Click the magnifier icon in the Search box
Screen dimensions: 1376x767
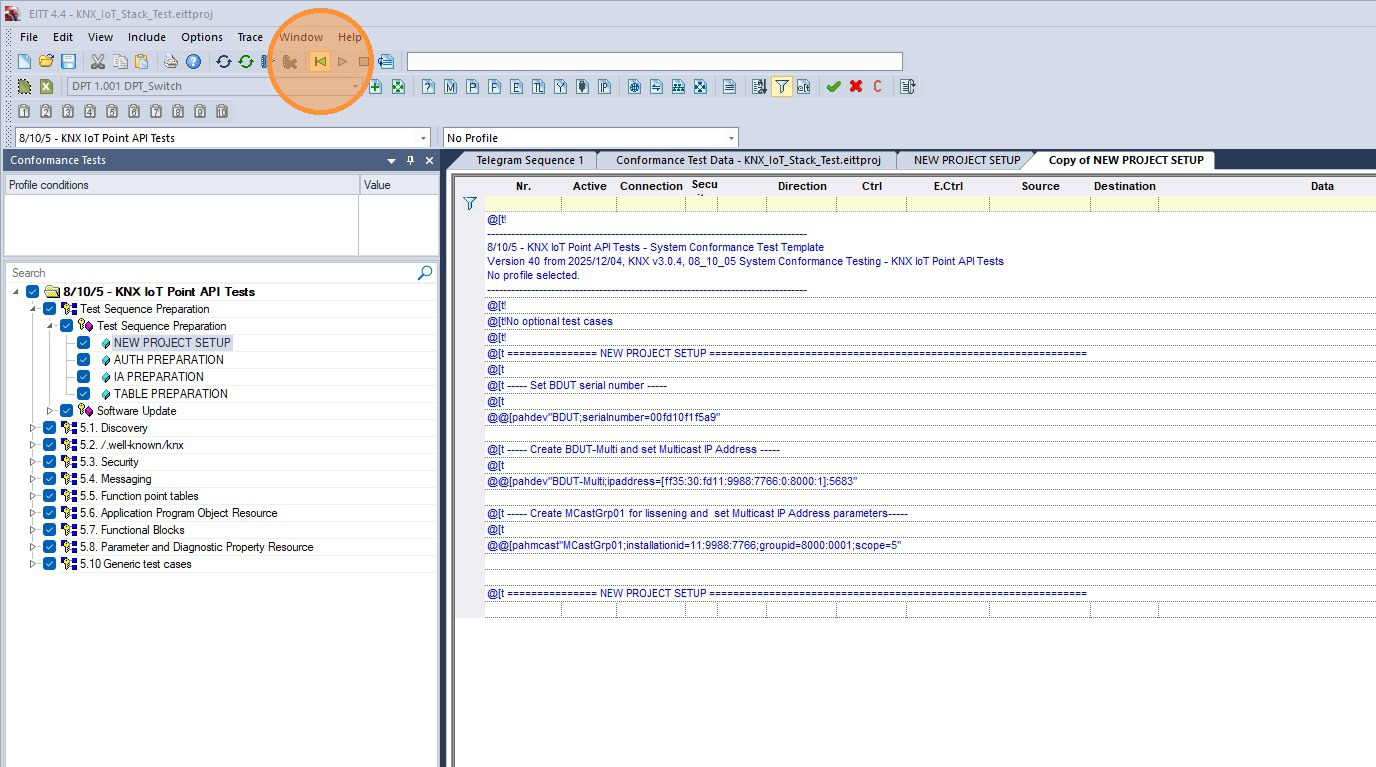coord(425,273)
